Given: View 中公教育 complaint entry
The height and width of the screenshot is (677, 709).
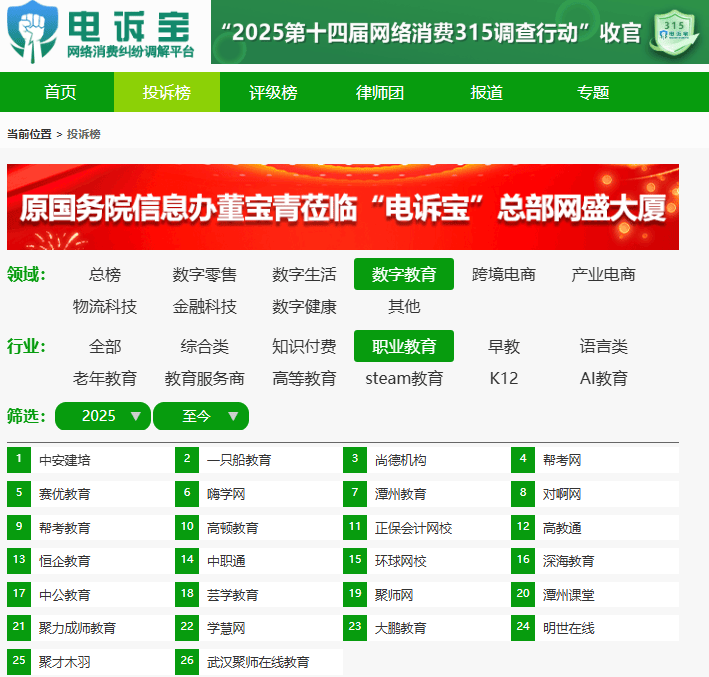Looking at the screenshot, I should point(65,594).
